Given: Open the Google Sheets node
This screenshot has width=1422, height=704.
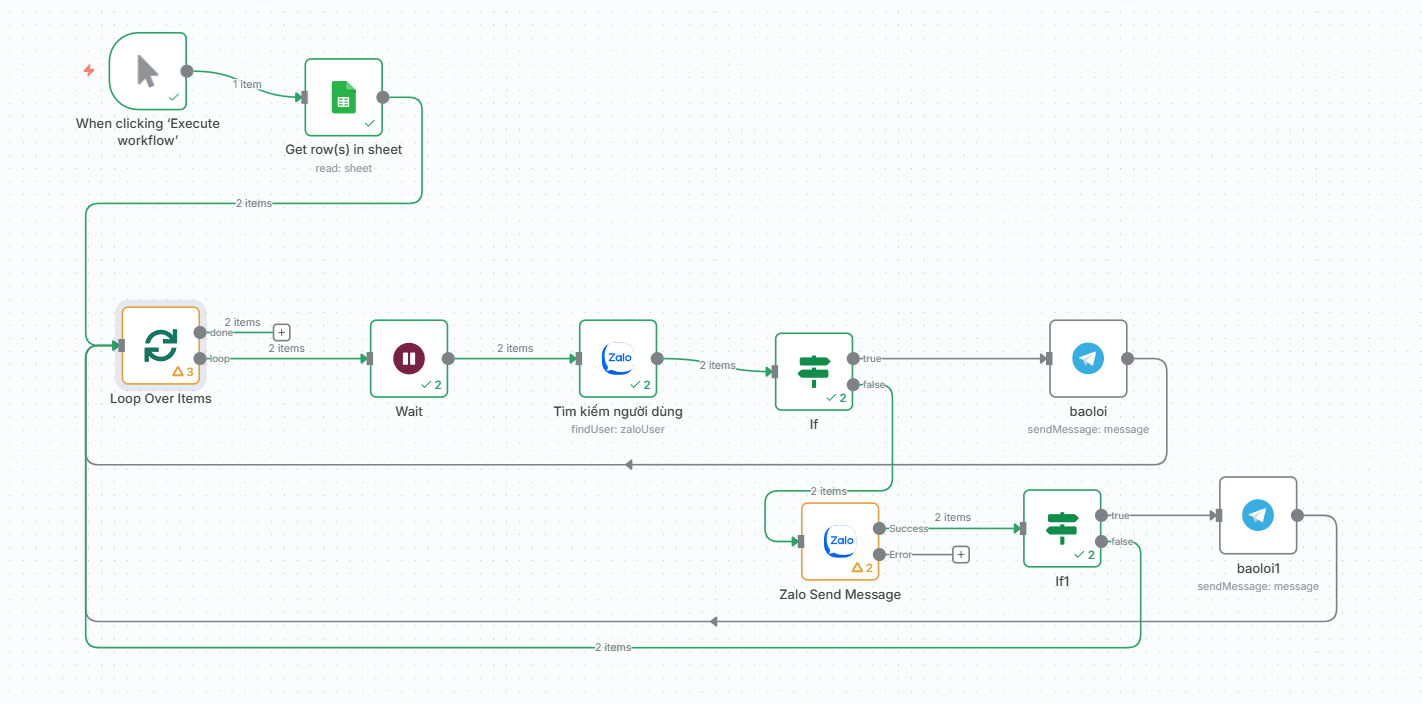Looking at the screenshot, I should point(343,97).
